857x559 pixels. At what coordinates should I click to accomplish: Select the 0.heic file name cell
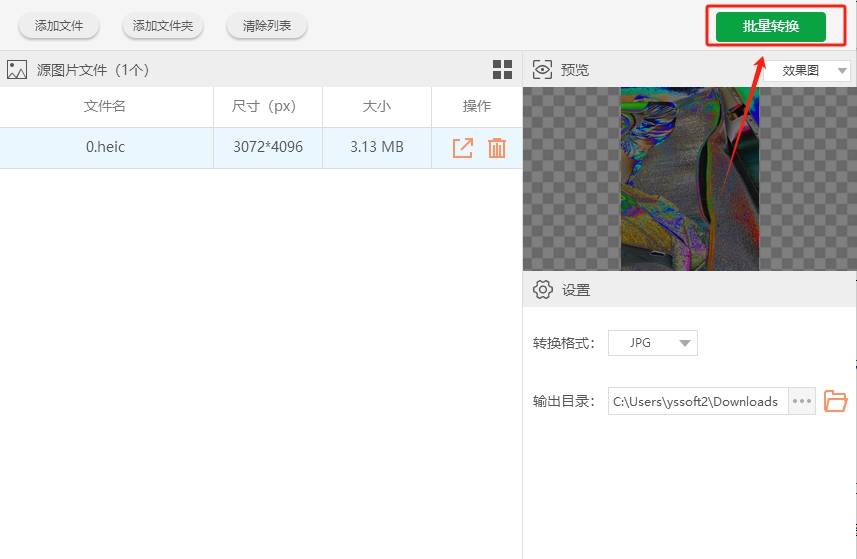click(106, 148)
